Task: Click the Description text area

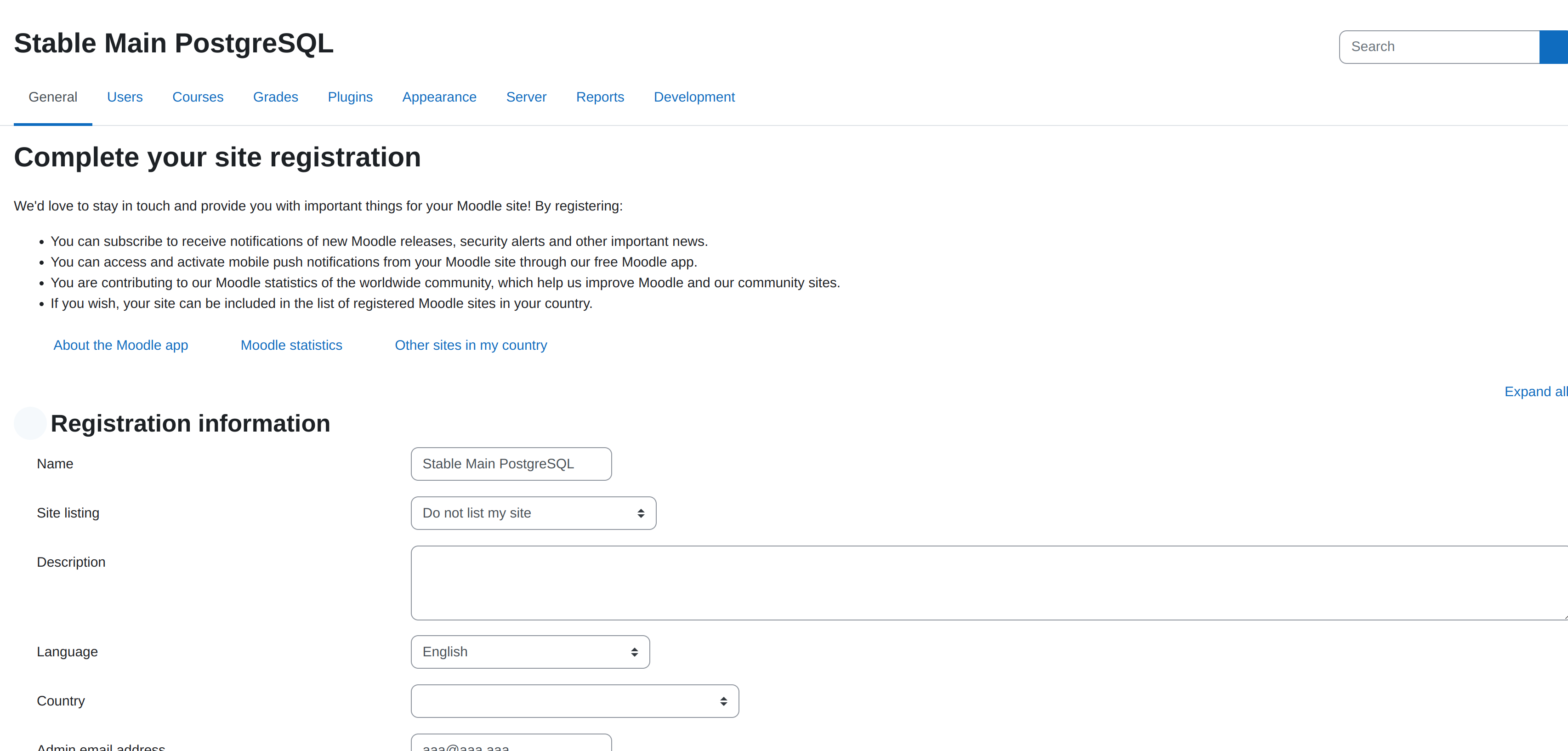Action: 989,583
